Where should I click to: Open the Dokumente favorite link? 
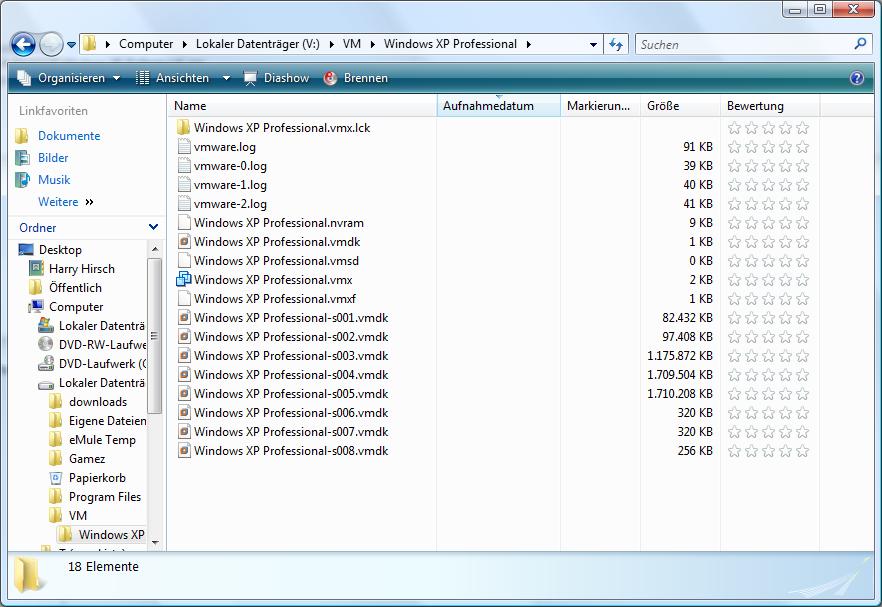click(x=69, y=136)
